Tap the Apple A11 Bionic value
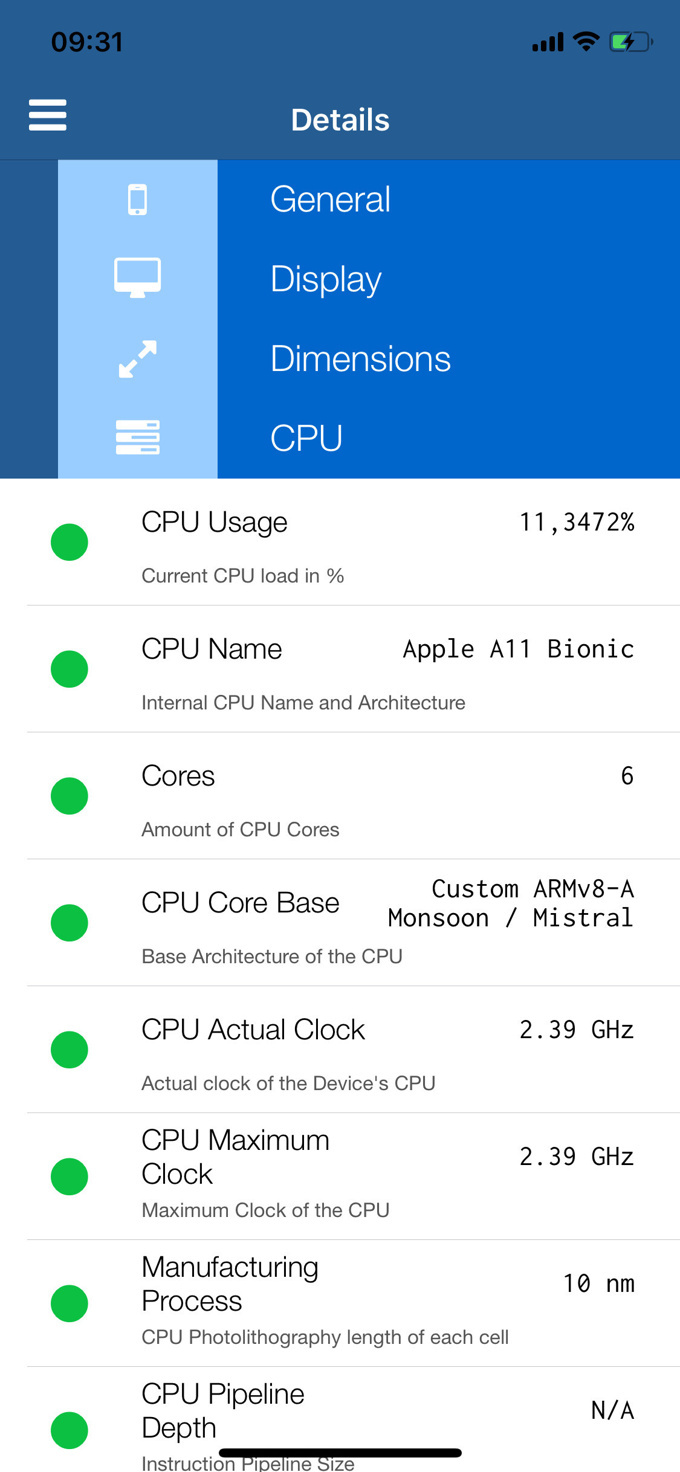Image resolution: width=680 pixels, height=1472 pixels. pyautogui.click(x=518, y=649)
